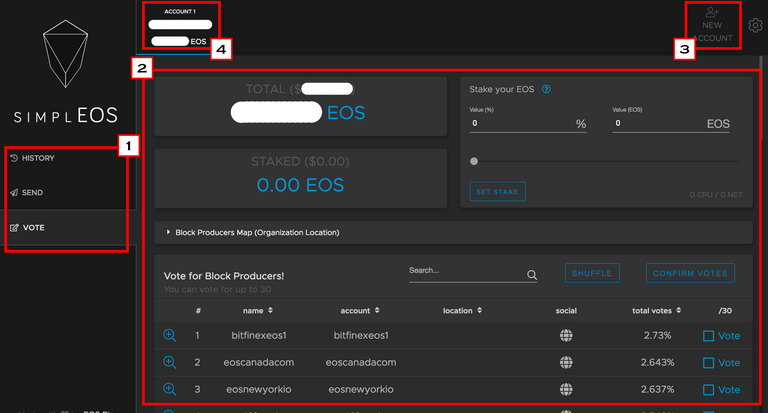Zoom into bitfinexeos1 details

[169, 336]
